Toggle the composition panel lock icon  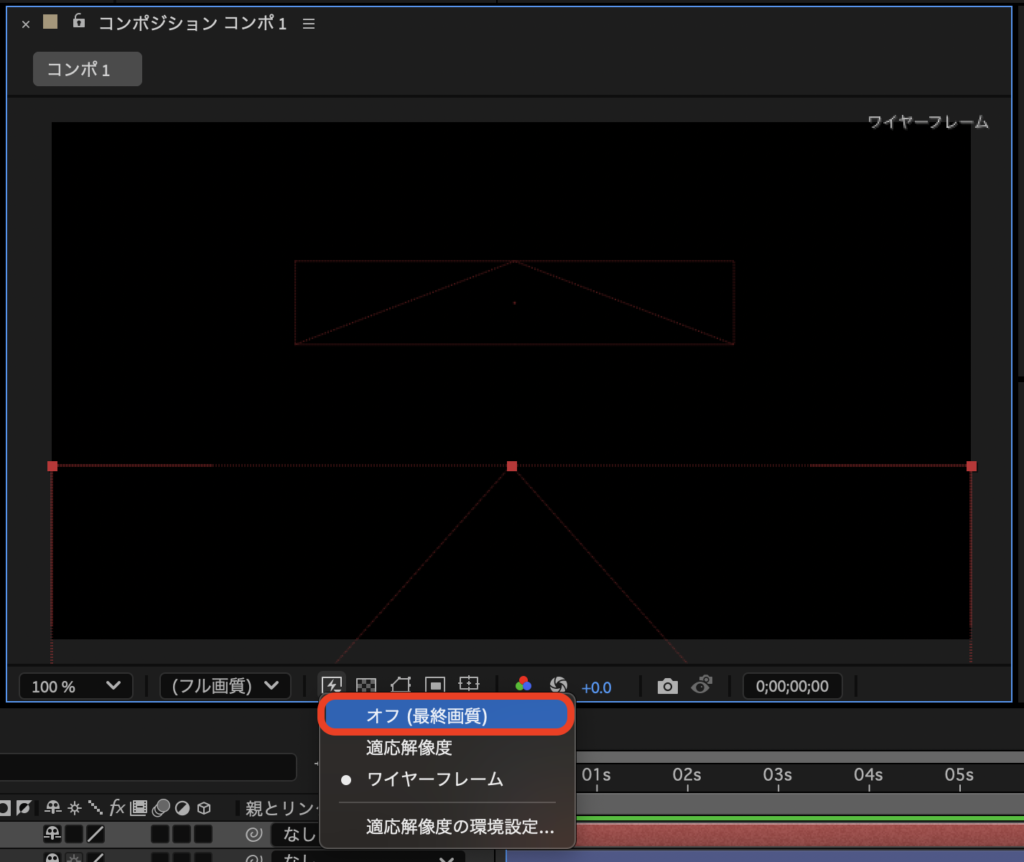pyautogui.click(x=78, y=22)
